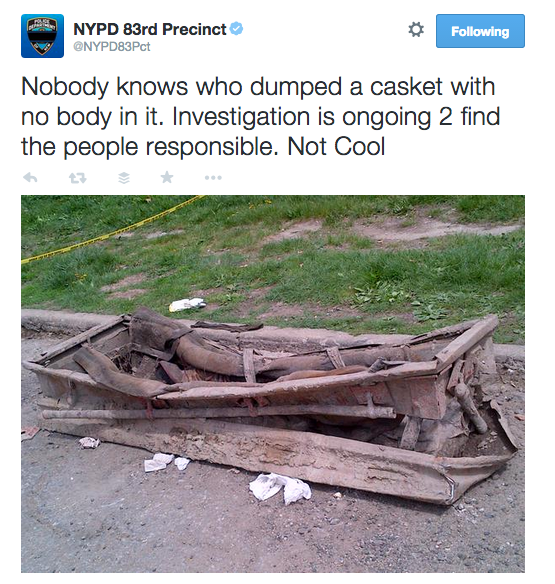The width and height of the screenshot is (555, 584).
Task: Reply to the tweet with arrow icon
Action: (30, 178)
